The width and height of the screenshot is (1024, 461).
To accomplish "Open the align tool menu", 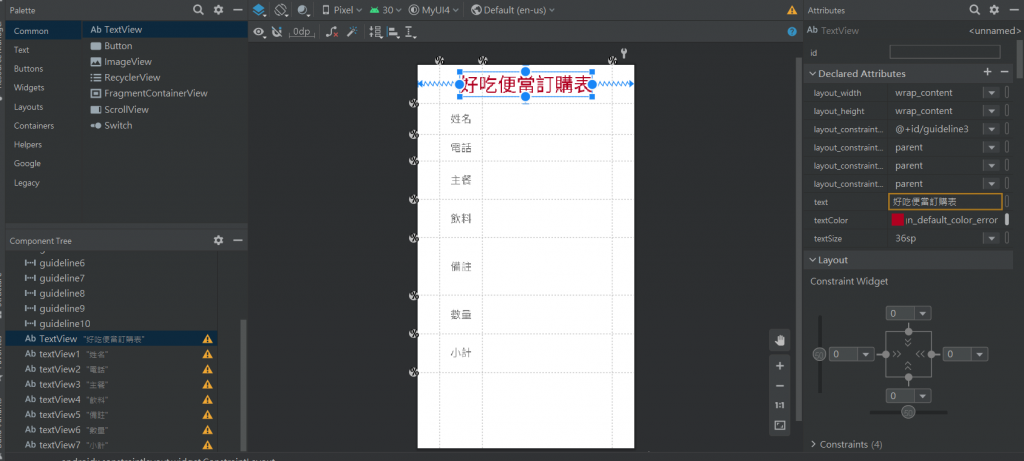I will [x=393, y=31].
